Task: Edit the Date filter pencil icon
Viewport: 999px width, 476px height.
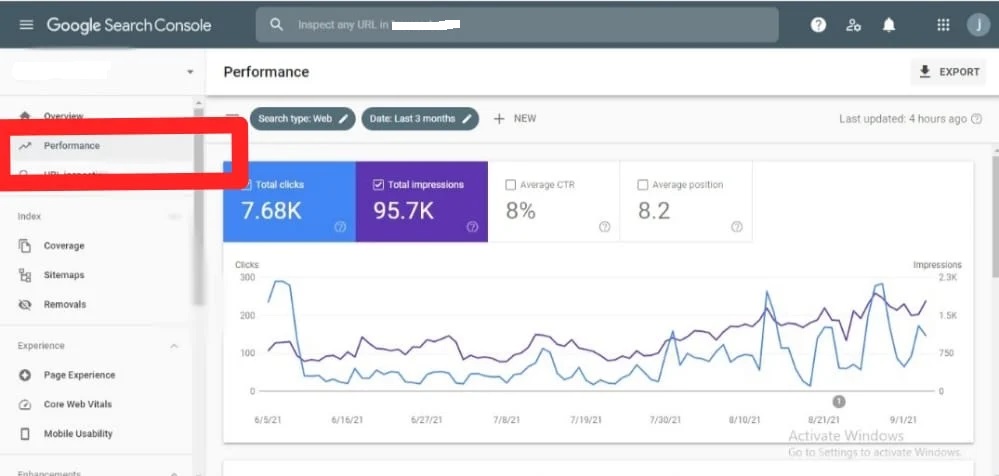Action: point(467,119)
